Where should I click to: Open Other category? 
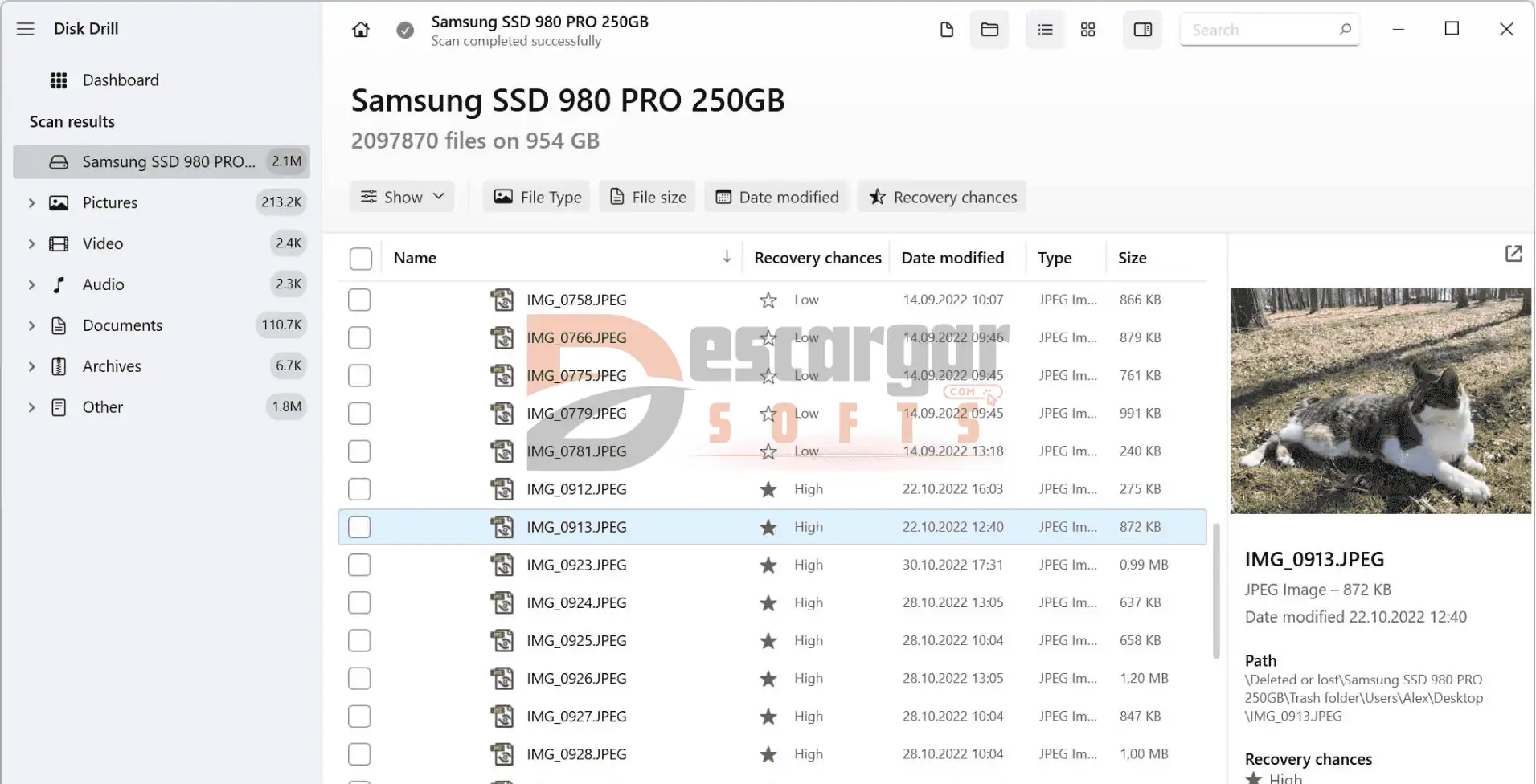tap(103, 407)
